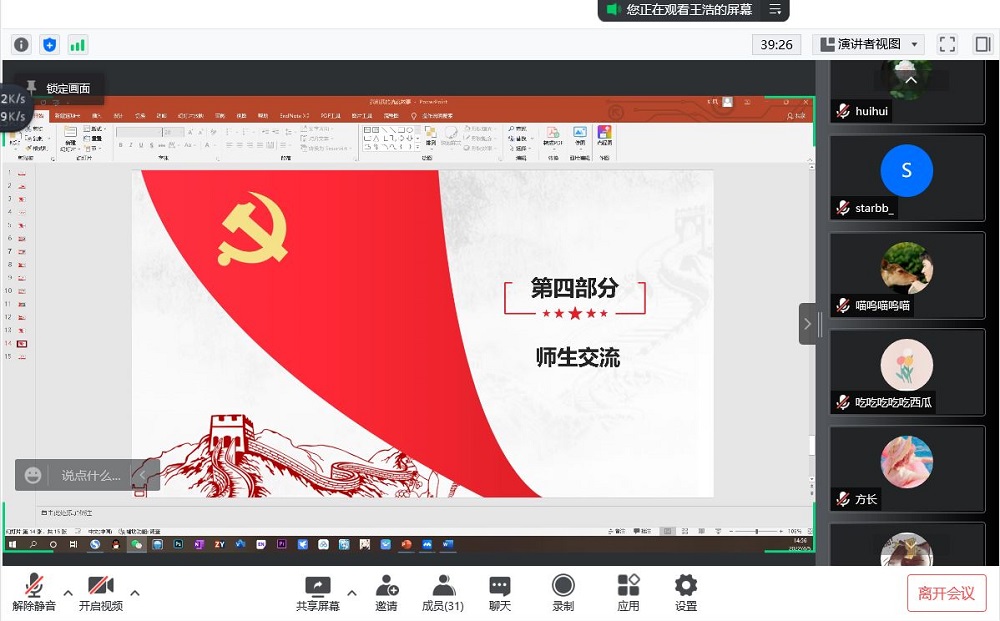
Task: Check the green network signal icon
Action: [77, 44]
